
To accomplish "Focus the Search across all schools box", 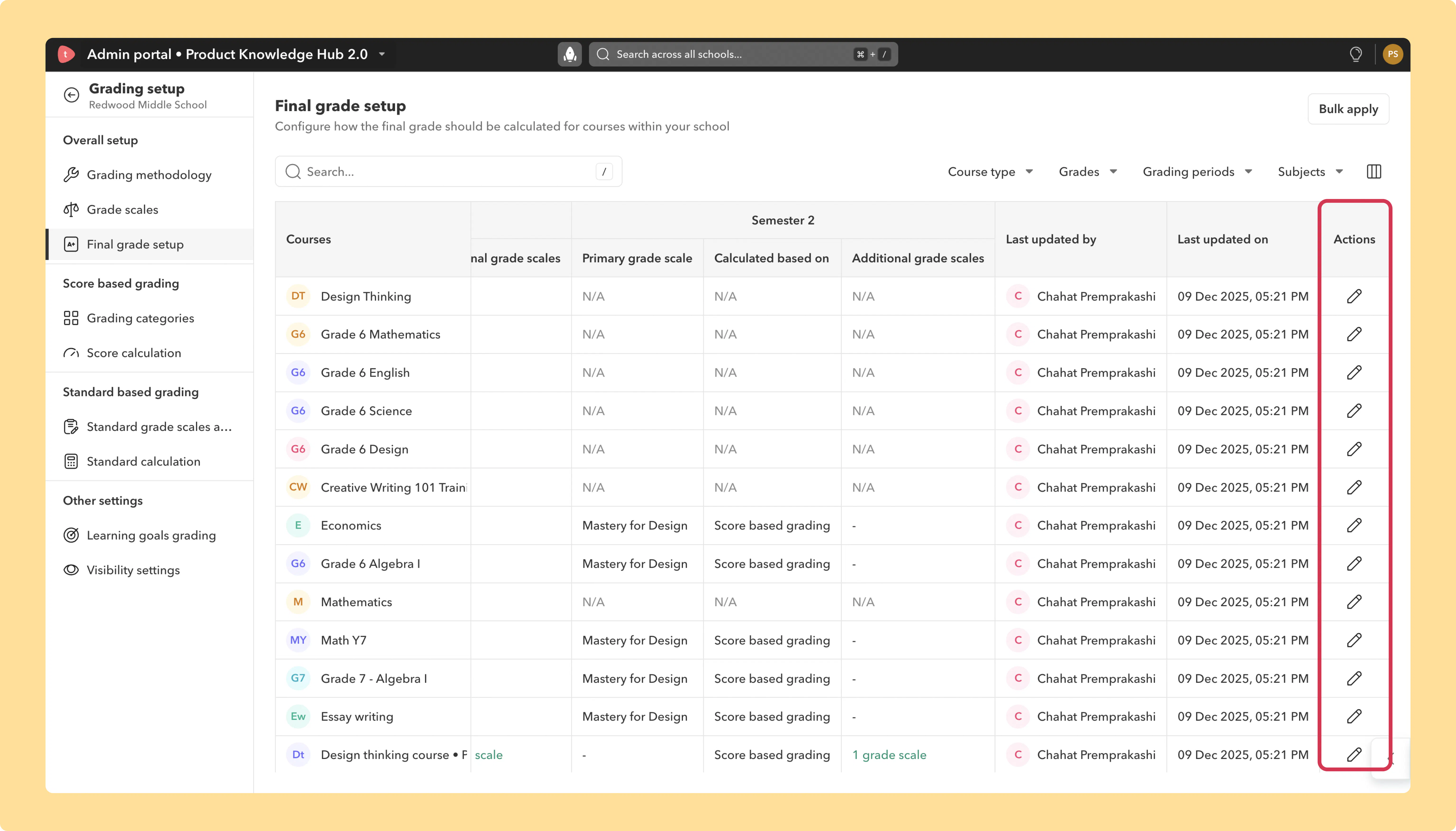I will [x=743, y=54].
